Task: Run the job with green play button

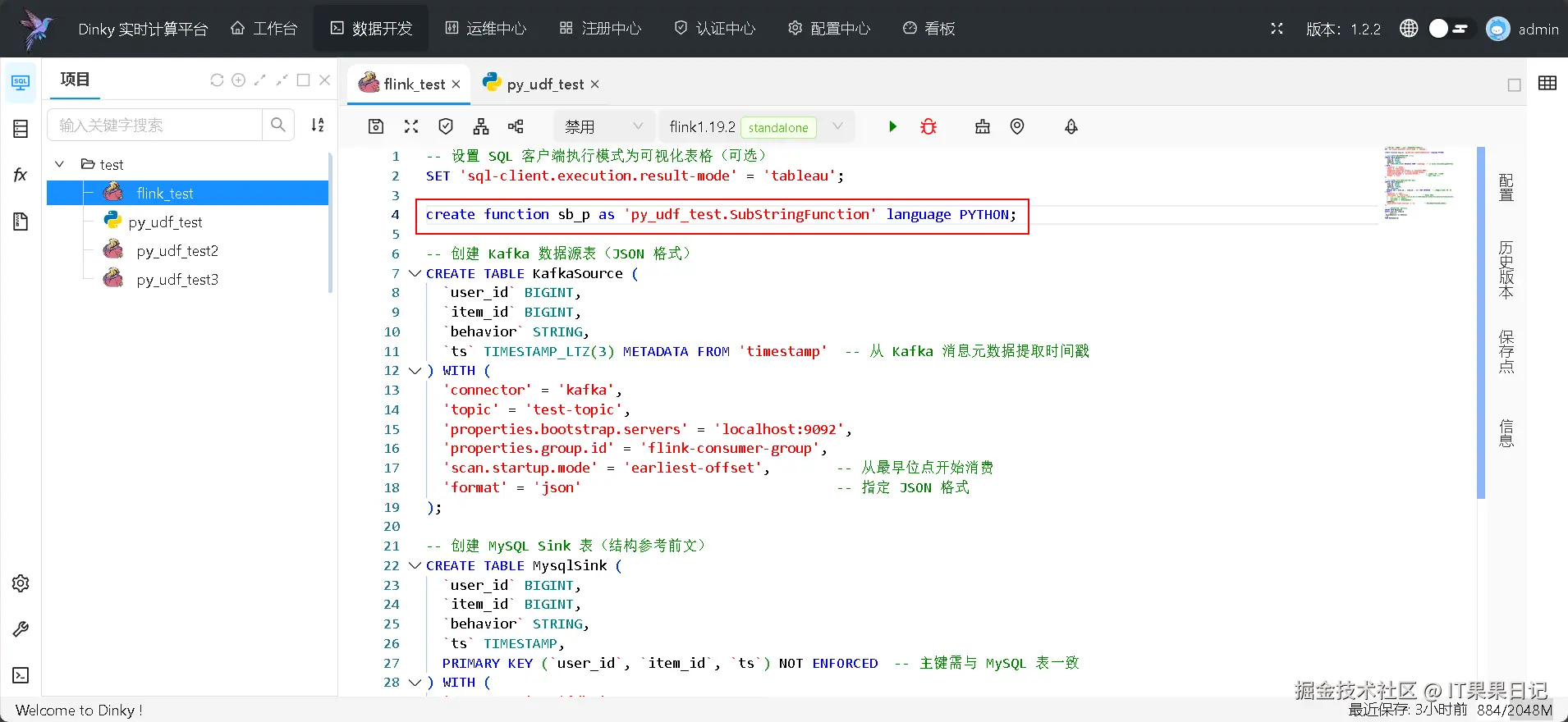Action: click(892, 126)
